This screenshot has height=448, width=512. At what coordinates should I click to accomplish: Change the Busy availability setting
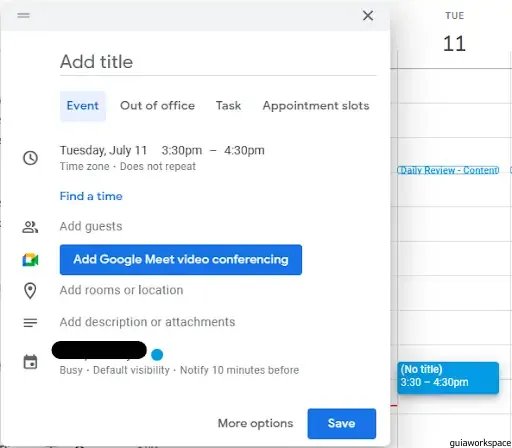pos(71,370)
